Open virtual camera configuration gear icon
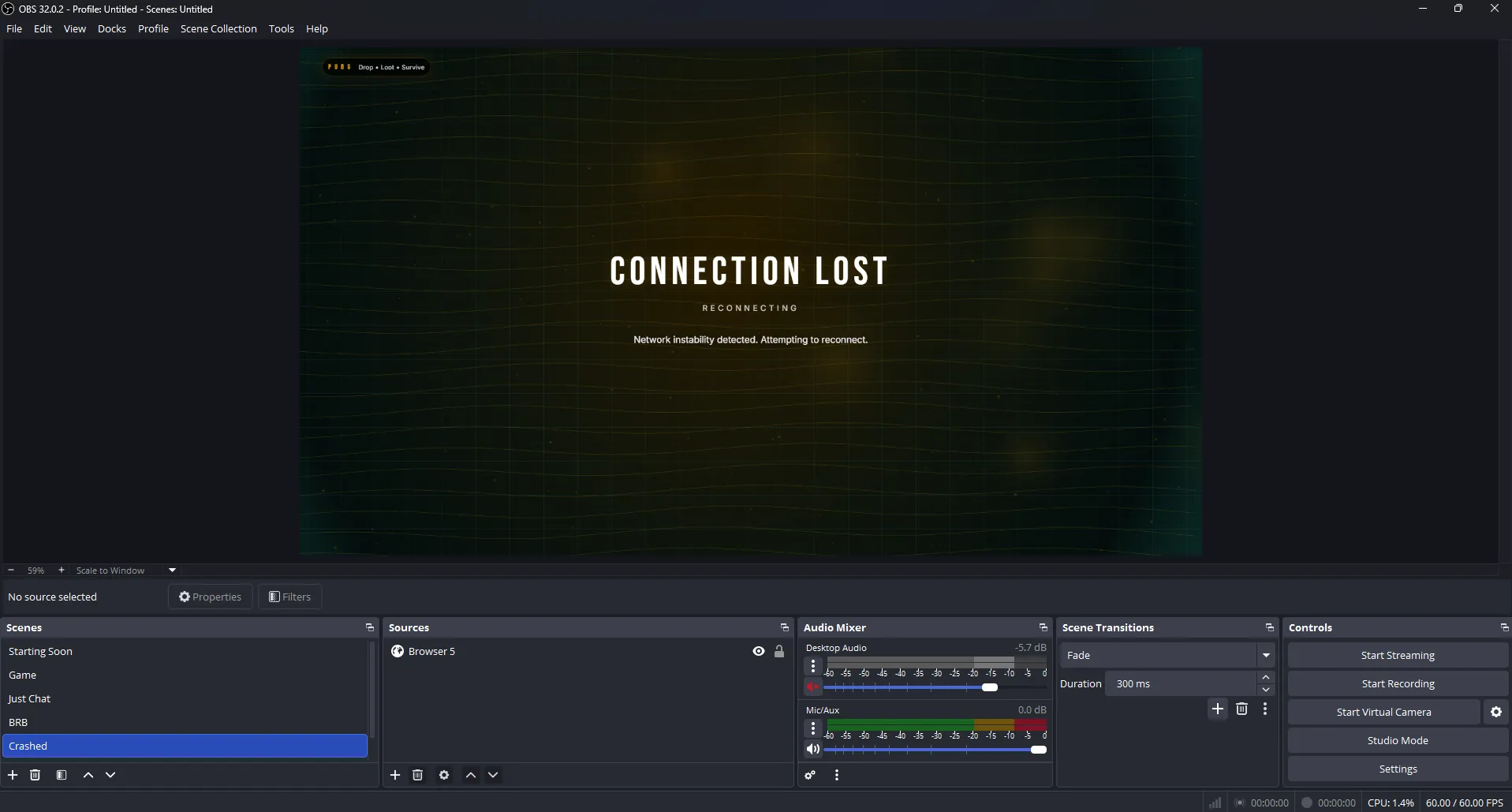Screen dimensions: 1512x812 click(1495, 712)
